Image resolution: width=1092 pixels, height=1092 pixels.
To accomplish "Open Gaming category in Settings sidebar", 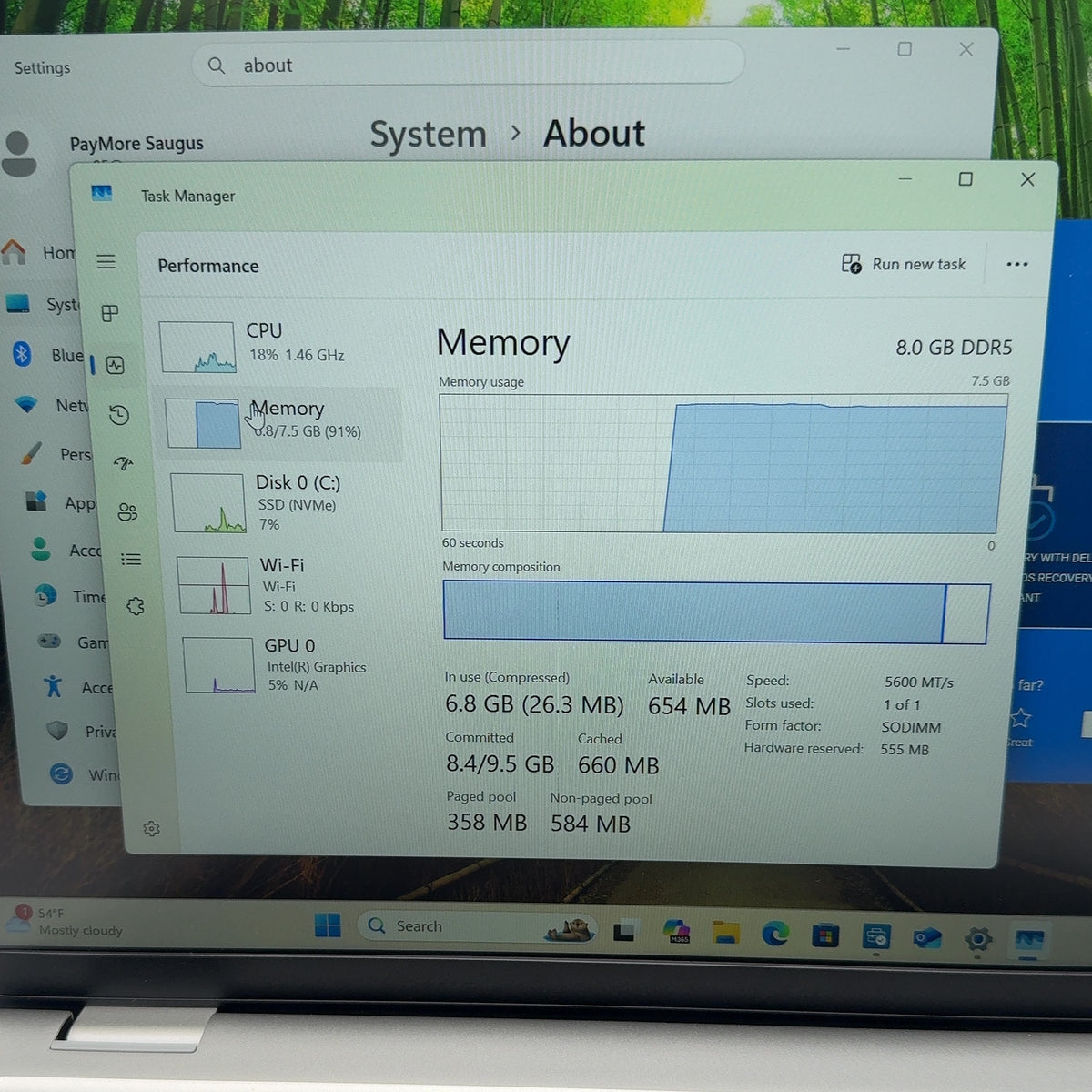I will [73, 642].
